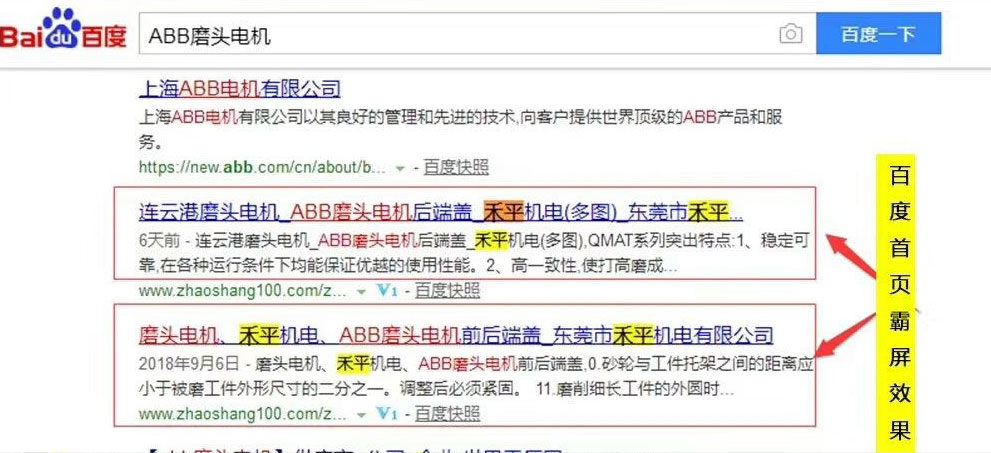Open 百度快照 for the 2018年9月6日 result

[447, 412]
